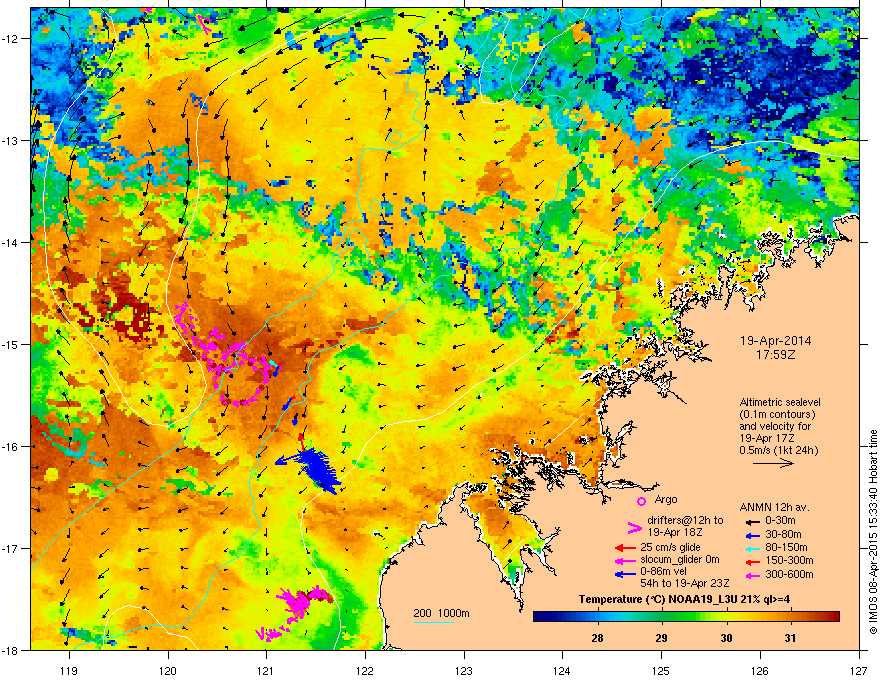Click longitude axis label '121'
Viewport: 880px width, 680px height.
point(266,670)
